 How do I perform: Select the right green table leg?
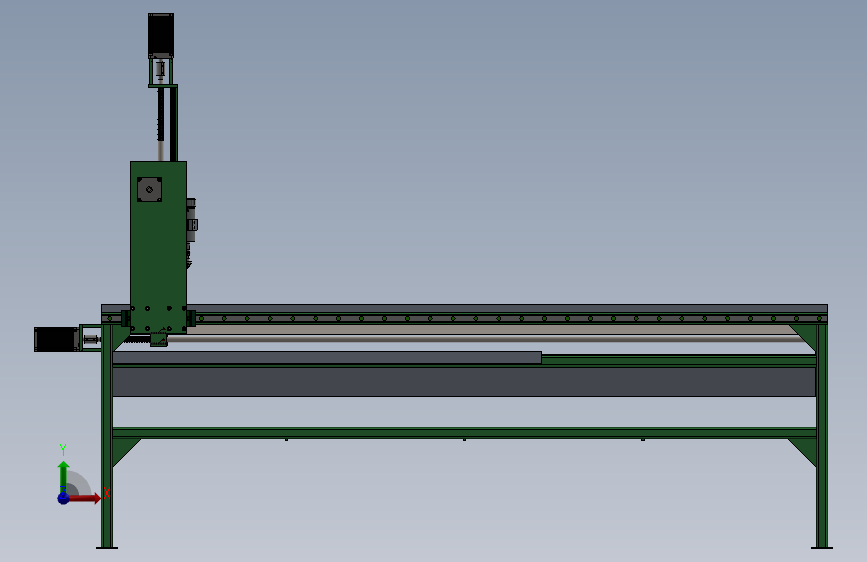pyautogui.click(x=822, y=436)
